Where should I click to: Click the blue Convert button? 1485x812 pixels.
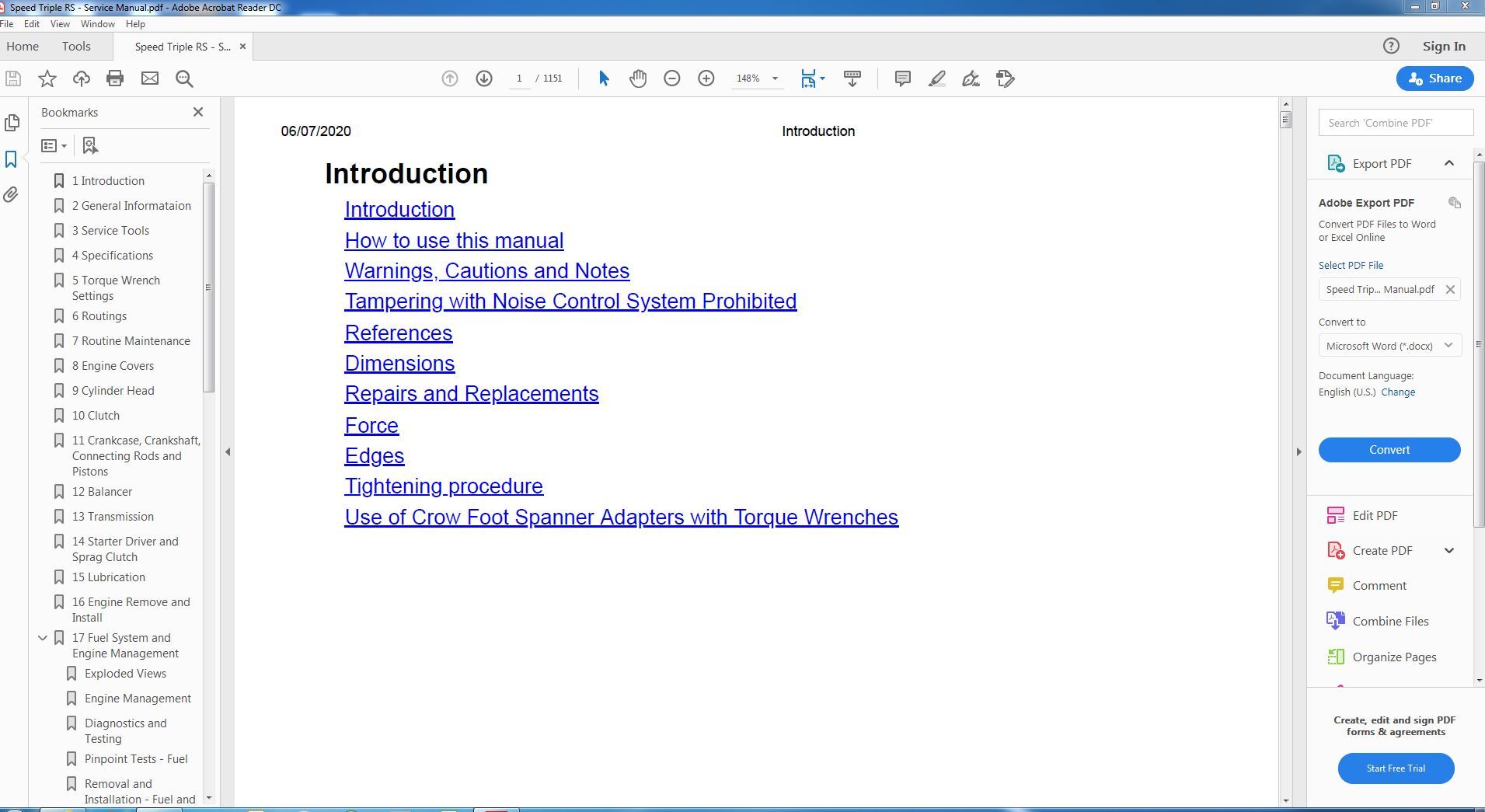click(1389, 450)
